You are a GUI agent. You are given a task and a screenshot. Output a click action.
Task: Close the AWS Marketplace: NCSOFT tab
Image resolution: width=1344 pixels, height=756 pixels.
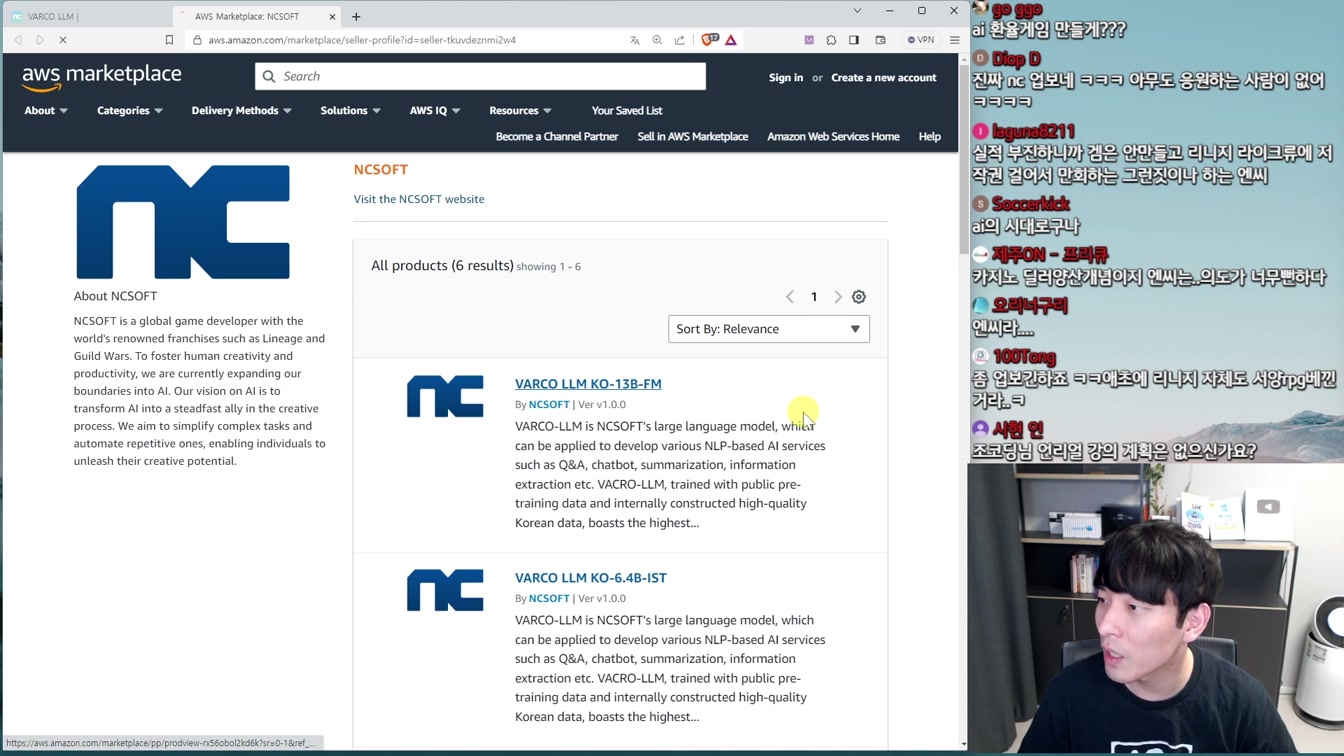tap(332, 16)
